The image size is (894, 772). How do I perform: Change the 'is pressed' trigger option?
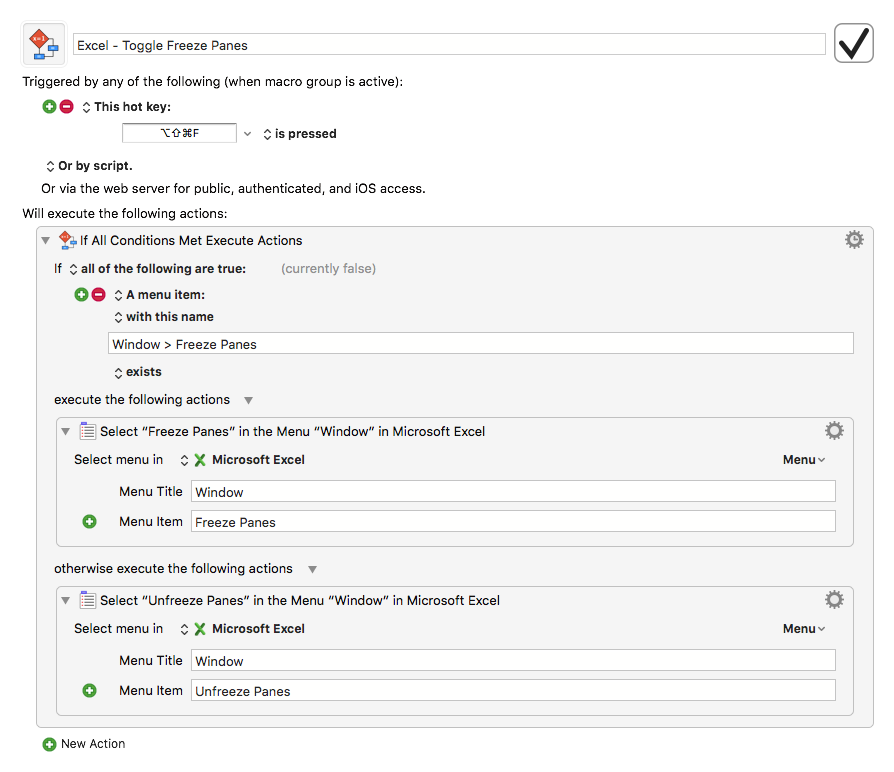(300, 134)
